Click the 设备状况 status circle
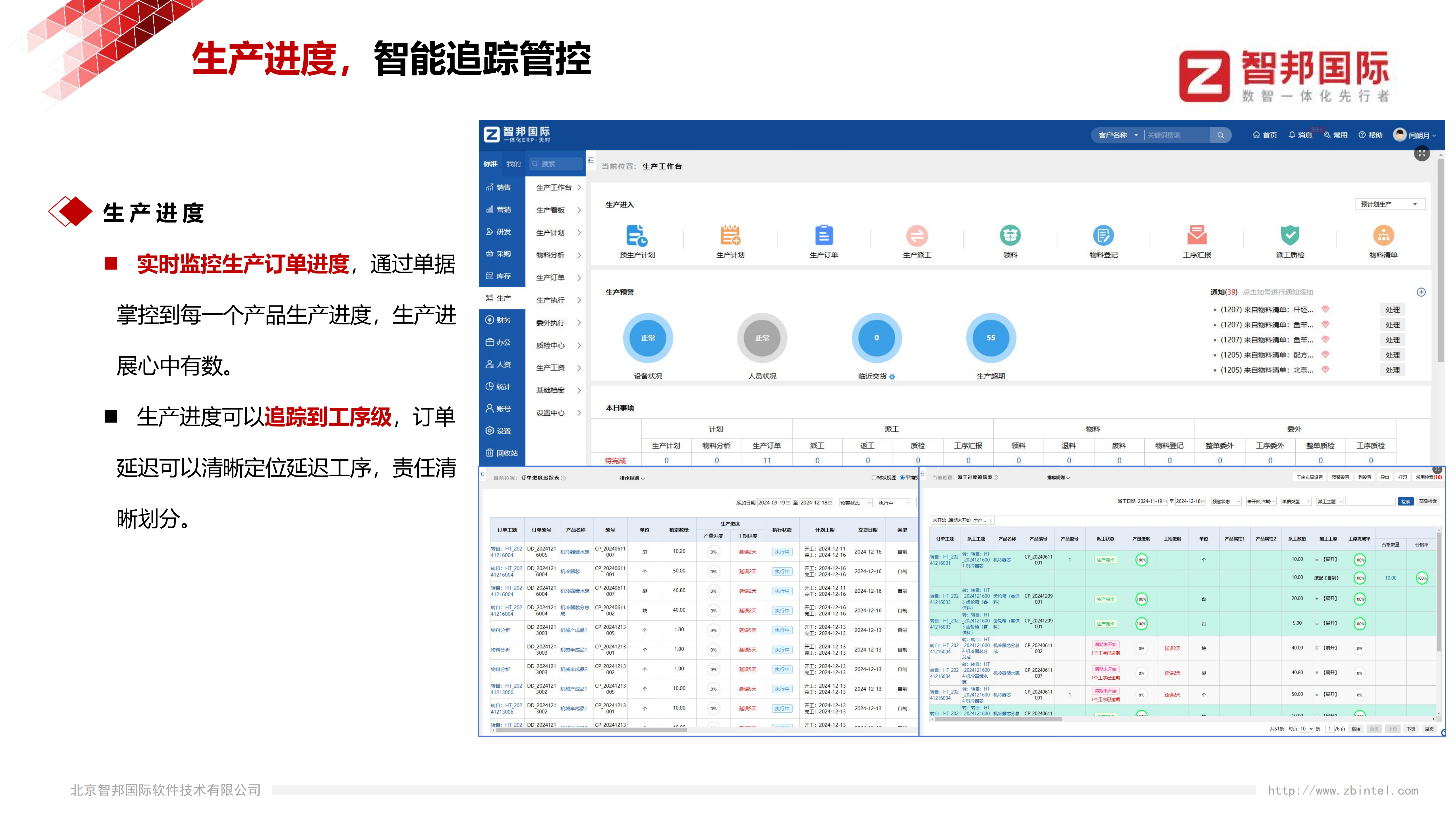The image size is (1456, 819). 648,338
